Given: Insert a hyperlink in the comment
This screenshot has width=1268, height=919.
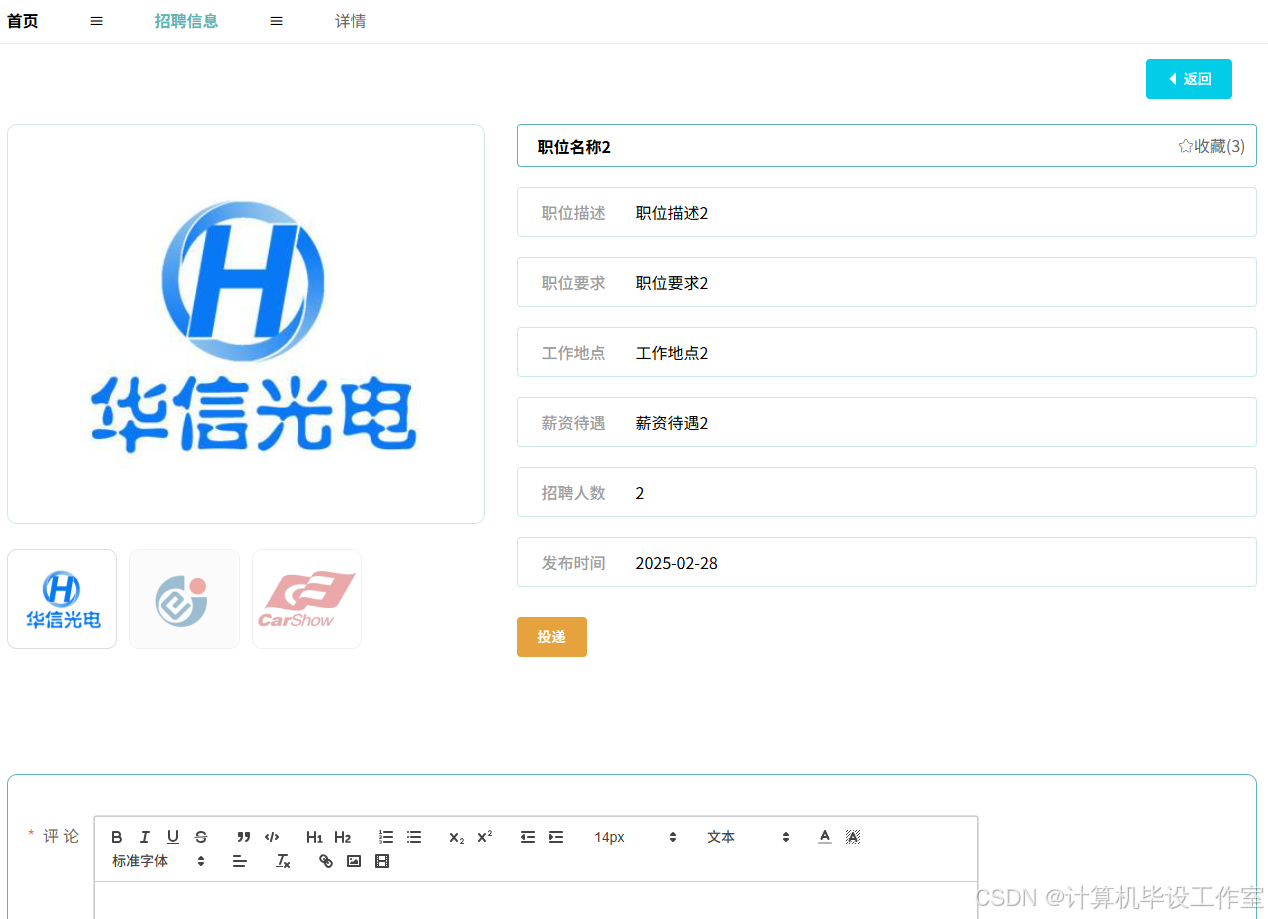Looking at the screenshot, I should tap(326, 861).
